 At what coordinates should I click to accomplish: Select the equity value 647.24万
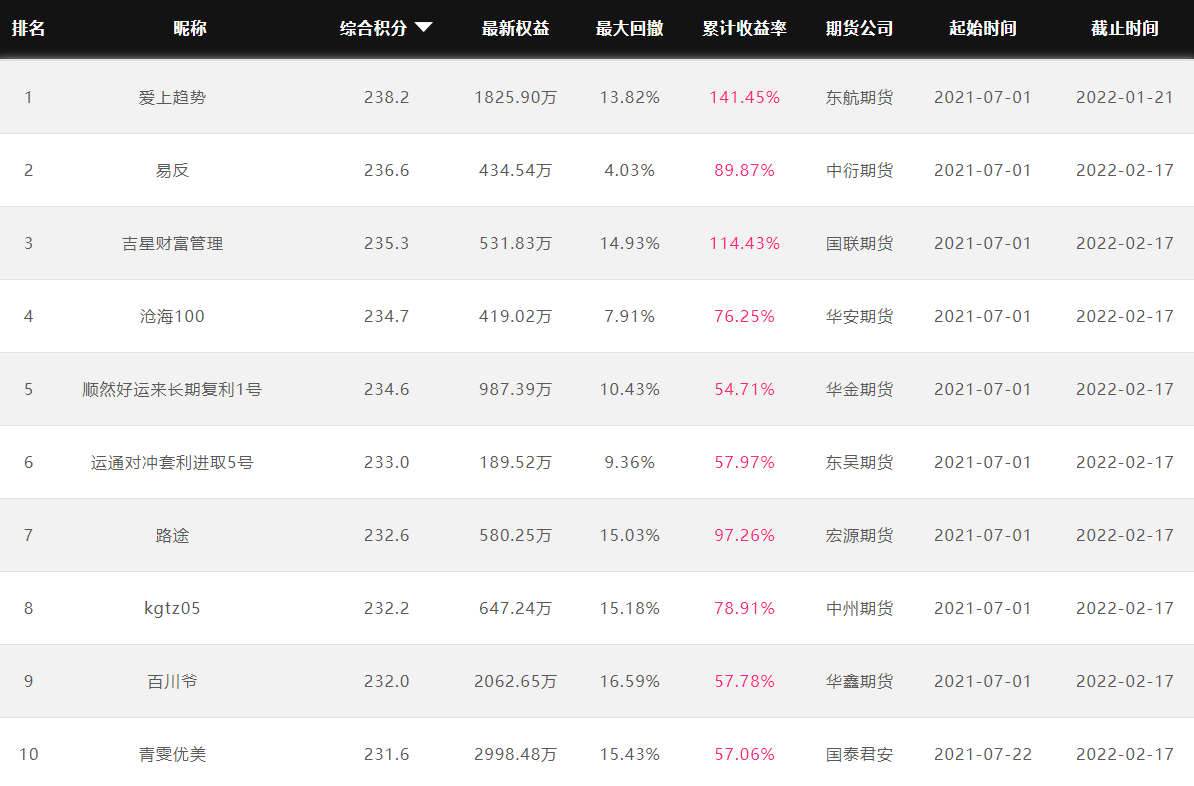coord(516,609)
